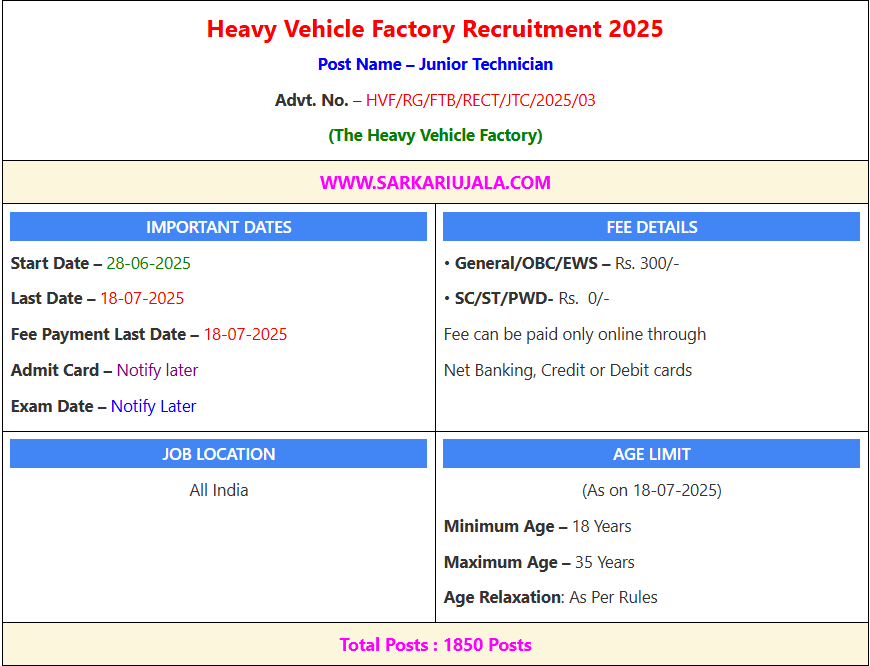Image resolution: width=870 pixels, height=666 pixels.
Task: Click the Minimum Age 18 Years row
Action: coord(537,526)
